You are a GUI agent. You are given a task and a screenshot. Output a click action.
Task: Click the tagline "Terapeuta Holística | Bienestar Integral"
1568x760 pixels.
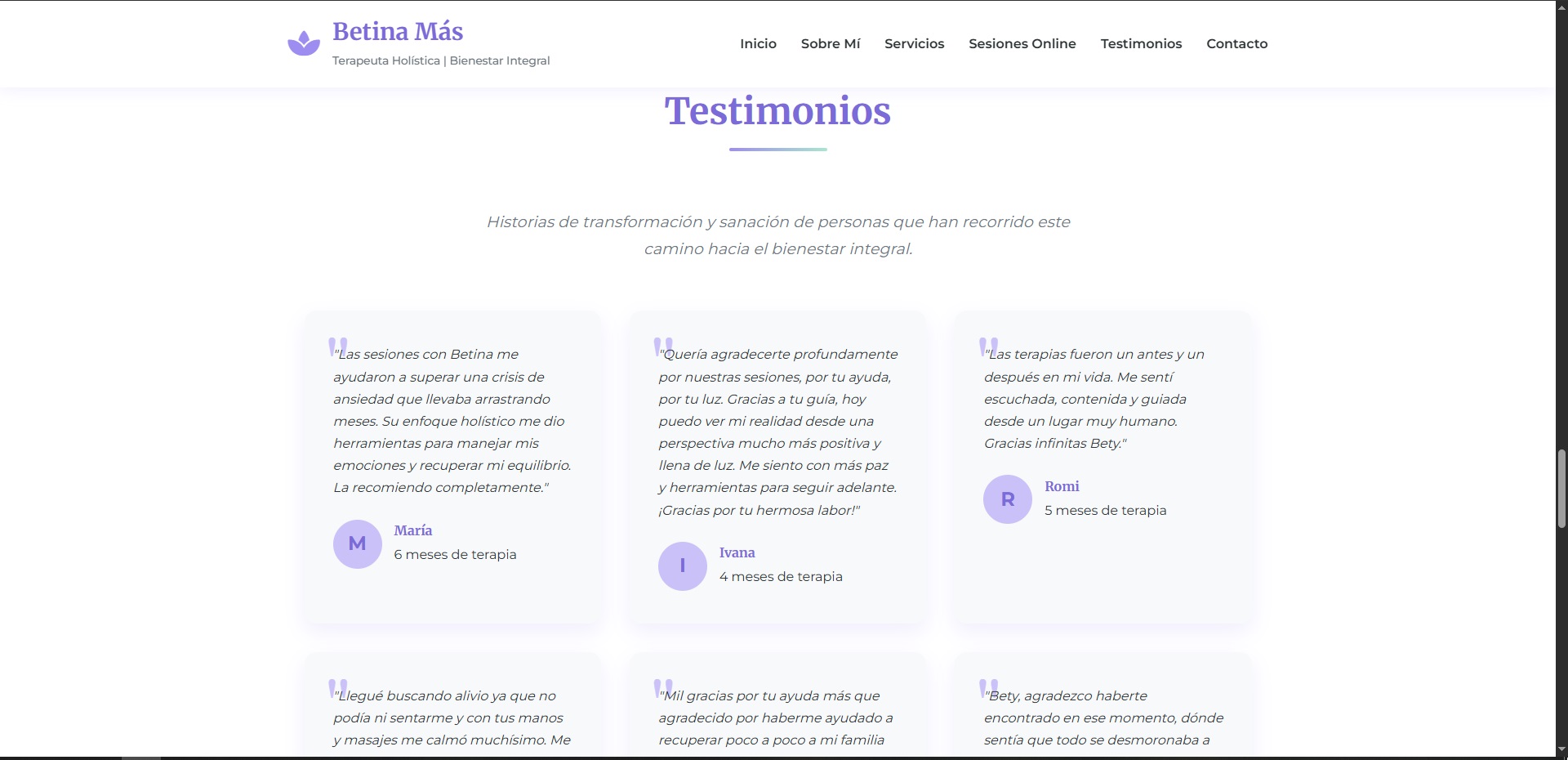tap(441, 60)
